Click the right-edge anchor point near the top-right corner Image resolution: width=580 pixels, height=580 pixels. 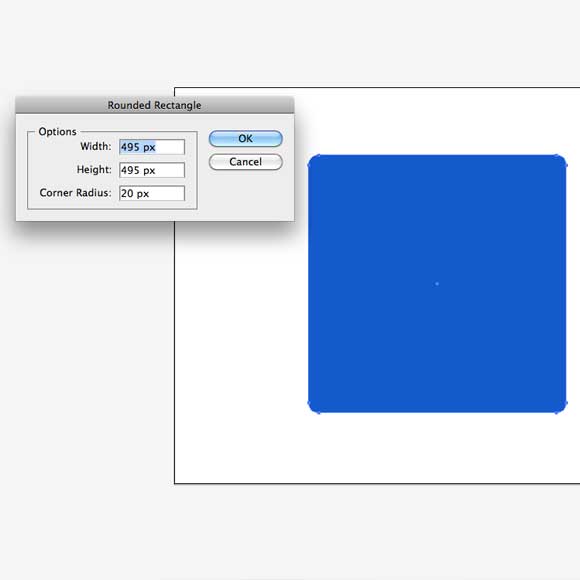(x=566, y=165)
